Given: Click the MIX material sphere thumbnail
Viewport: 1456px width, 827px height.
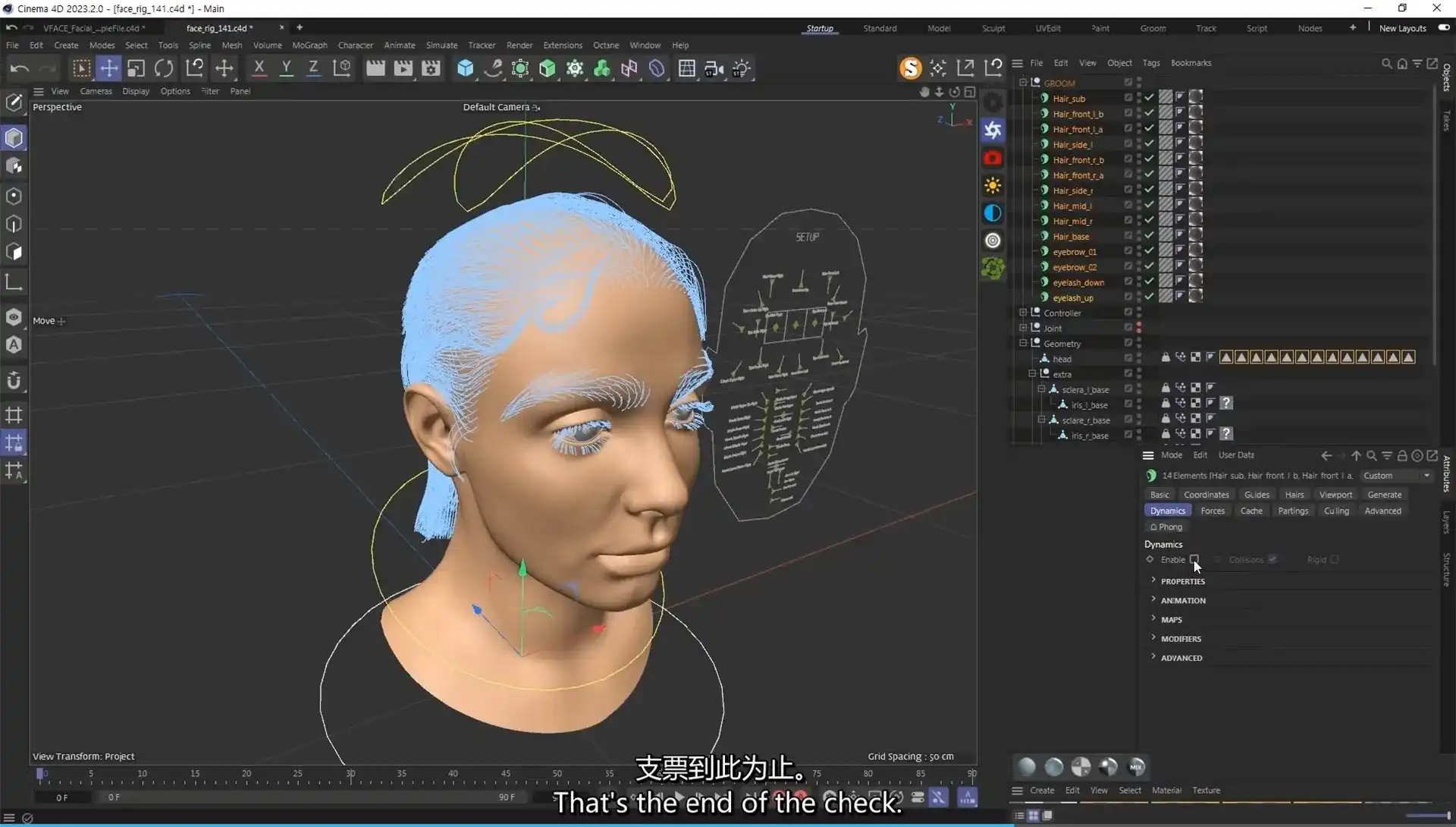Looking at the screenshot, I should 1137,767.
